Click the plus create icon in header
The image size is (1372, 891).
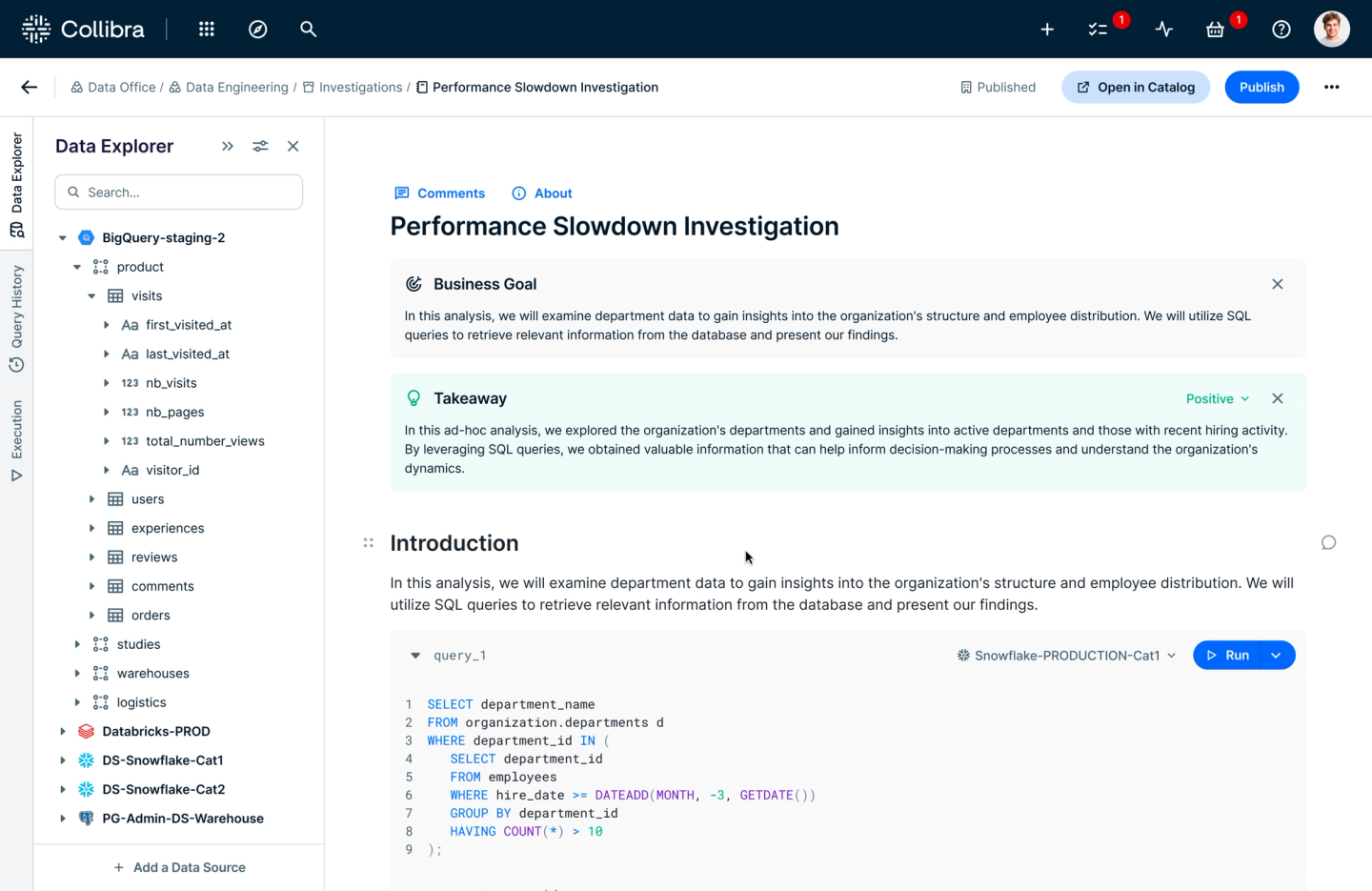pos(1047,30)
